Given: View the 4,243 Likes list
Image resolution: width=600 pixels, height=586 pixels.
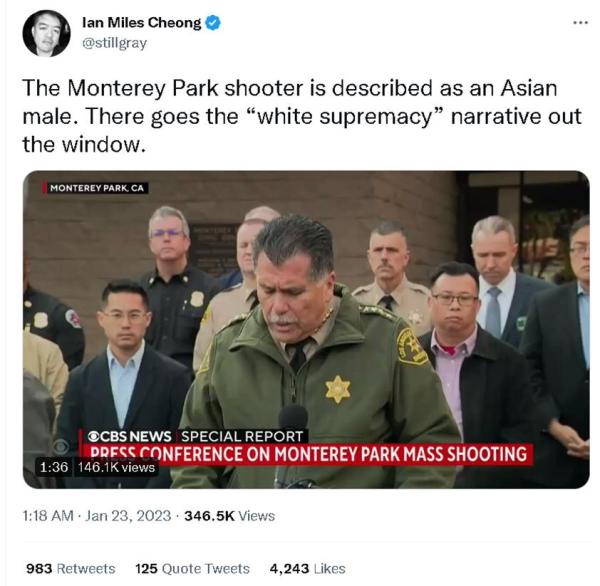Looking at the screenshot, I should point(307,568).
